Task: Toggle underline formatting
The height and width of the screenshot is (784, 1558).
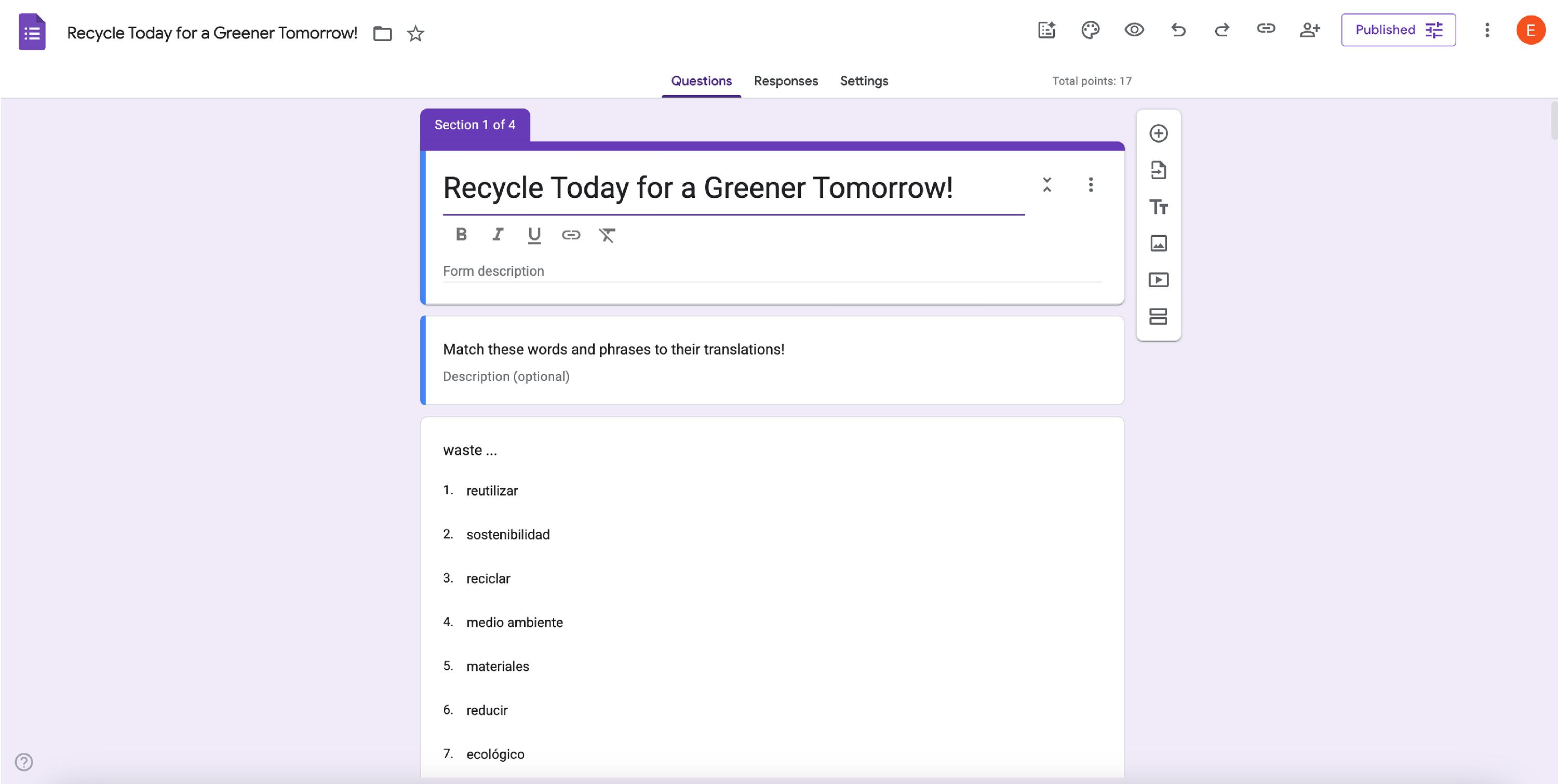Action: point(534,235)
